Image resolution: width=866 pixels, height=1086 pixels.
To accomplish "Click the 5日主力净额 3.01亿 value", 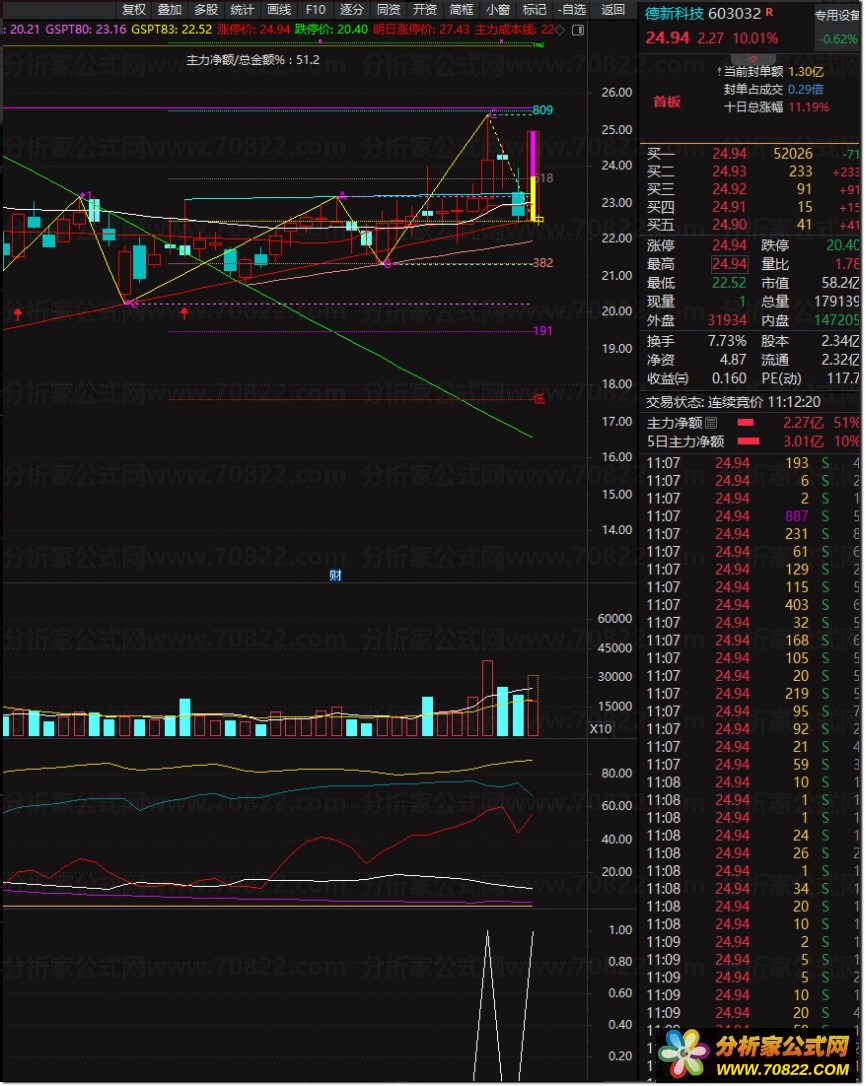I will (803, 441).
